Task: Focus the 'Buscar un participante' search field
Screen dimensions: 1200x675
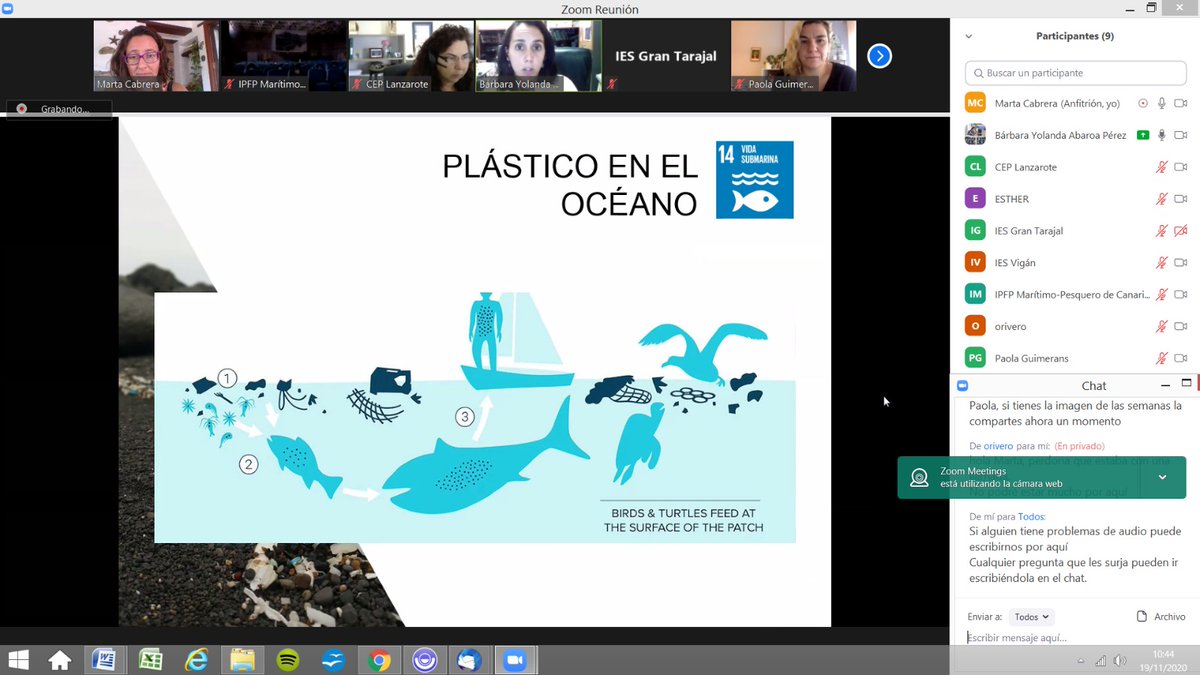Action: [x=1075, y=73]
